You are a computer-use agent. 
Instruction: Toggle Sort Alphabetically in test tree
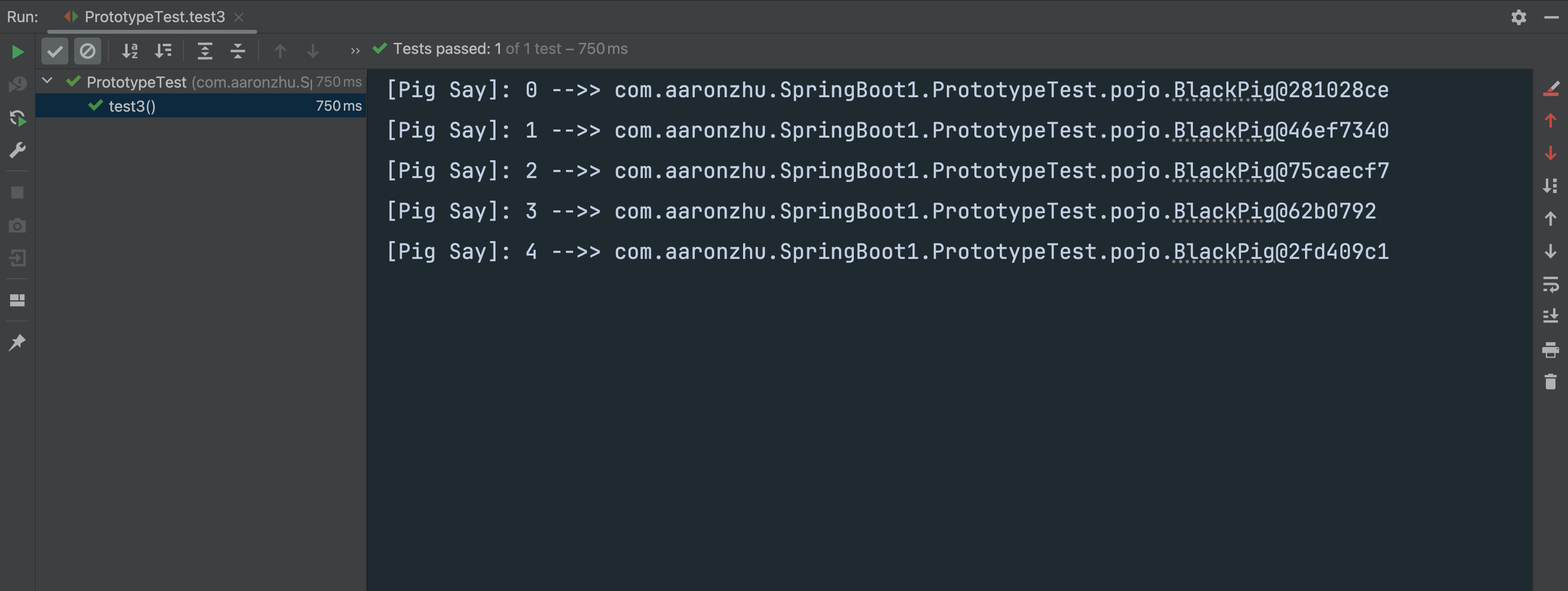130,51
